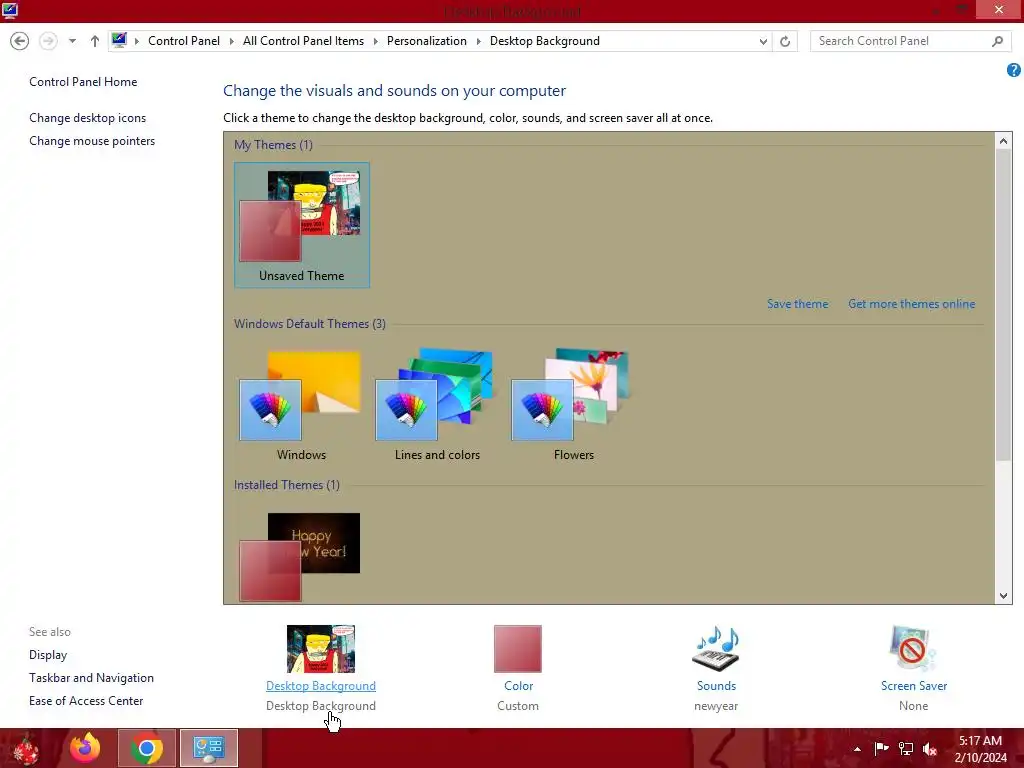This screenshot has height=768, width=1024.
Task: Click the window system icon in title bar
Action: pyautogui.click(x=10, y=10)
